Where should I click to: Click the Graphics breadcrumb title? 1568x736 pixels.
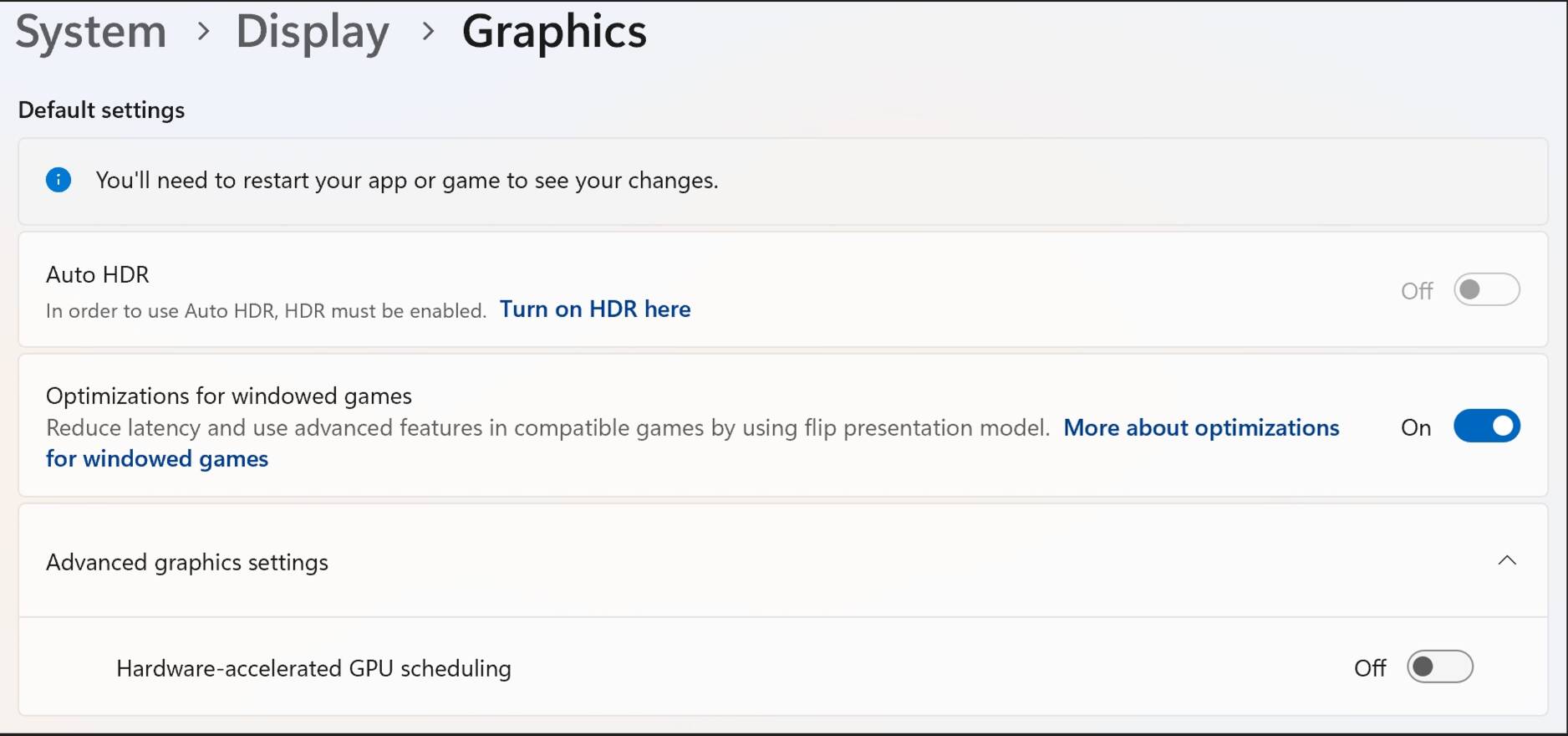554,32
